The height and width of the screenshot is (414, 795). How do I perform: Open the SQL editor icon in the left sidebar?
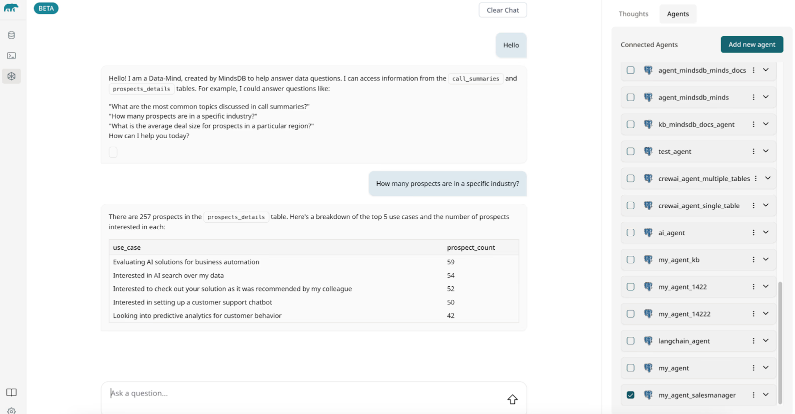tap(11, 55)
